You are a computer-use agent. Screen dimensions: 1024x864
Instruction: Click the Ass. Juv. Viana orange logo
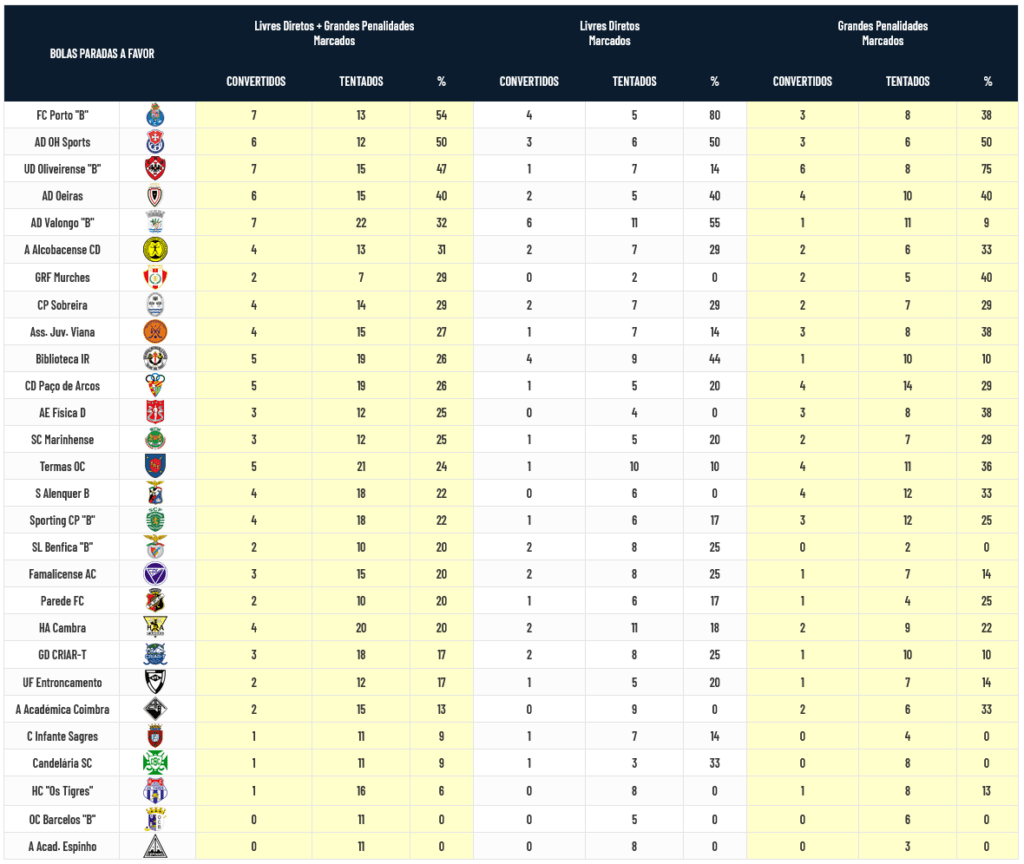click(x=155, y=331)
